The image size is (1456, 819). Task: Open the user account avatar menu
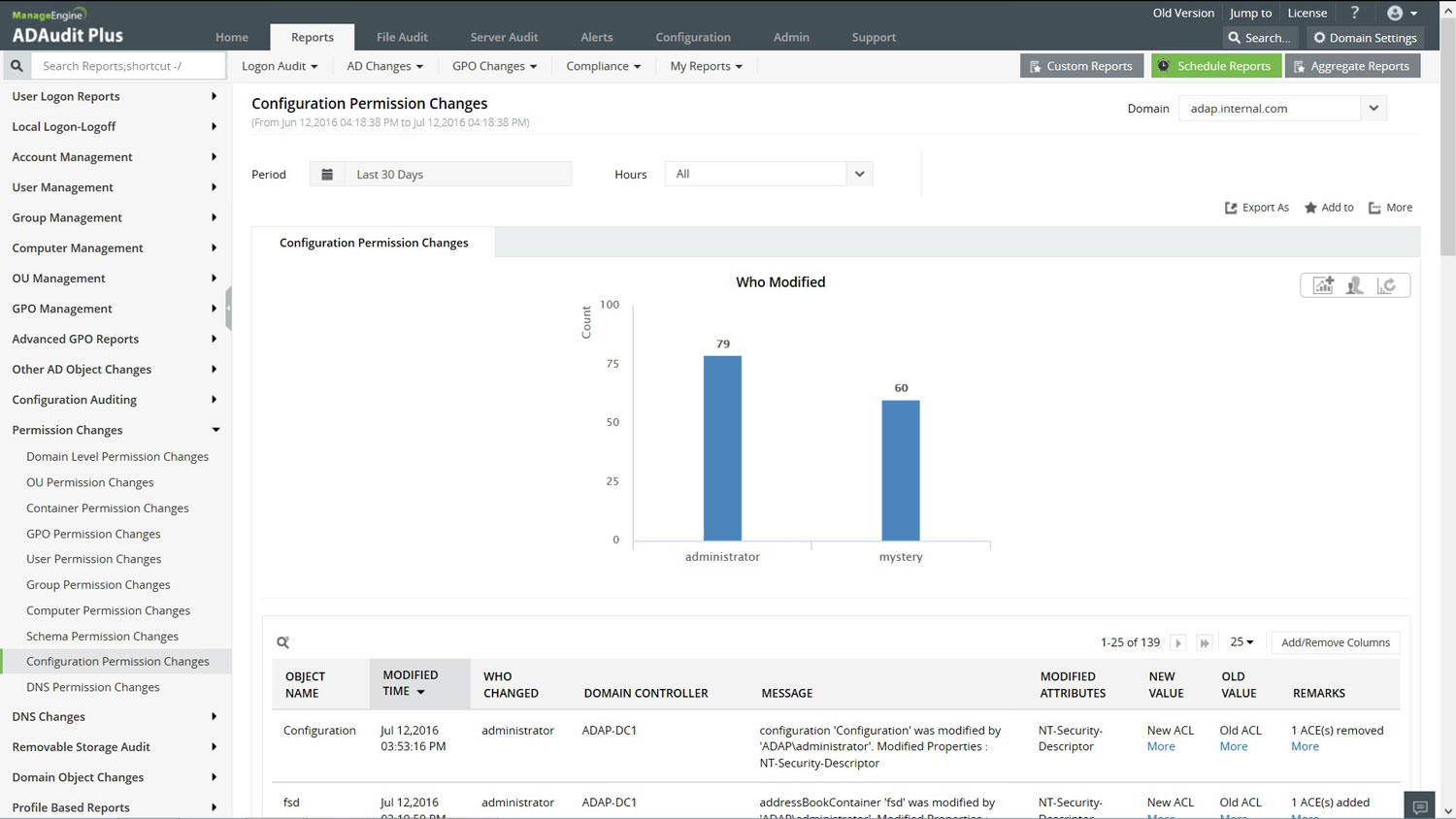tap(1402, 13)
